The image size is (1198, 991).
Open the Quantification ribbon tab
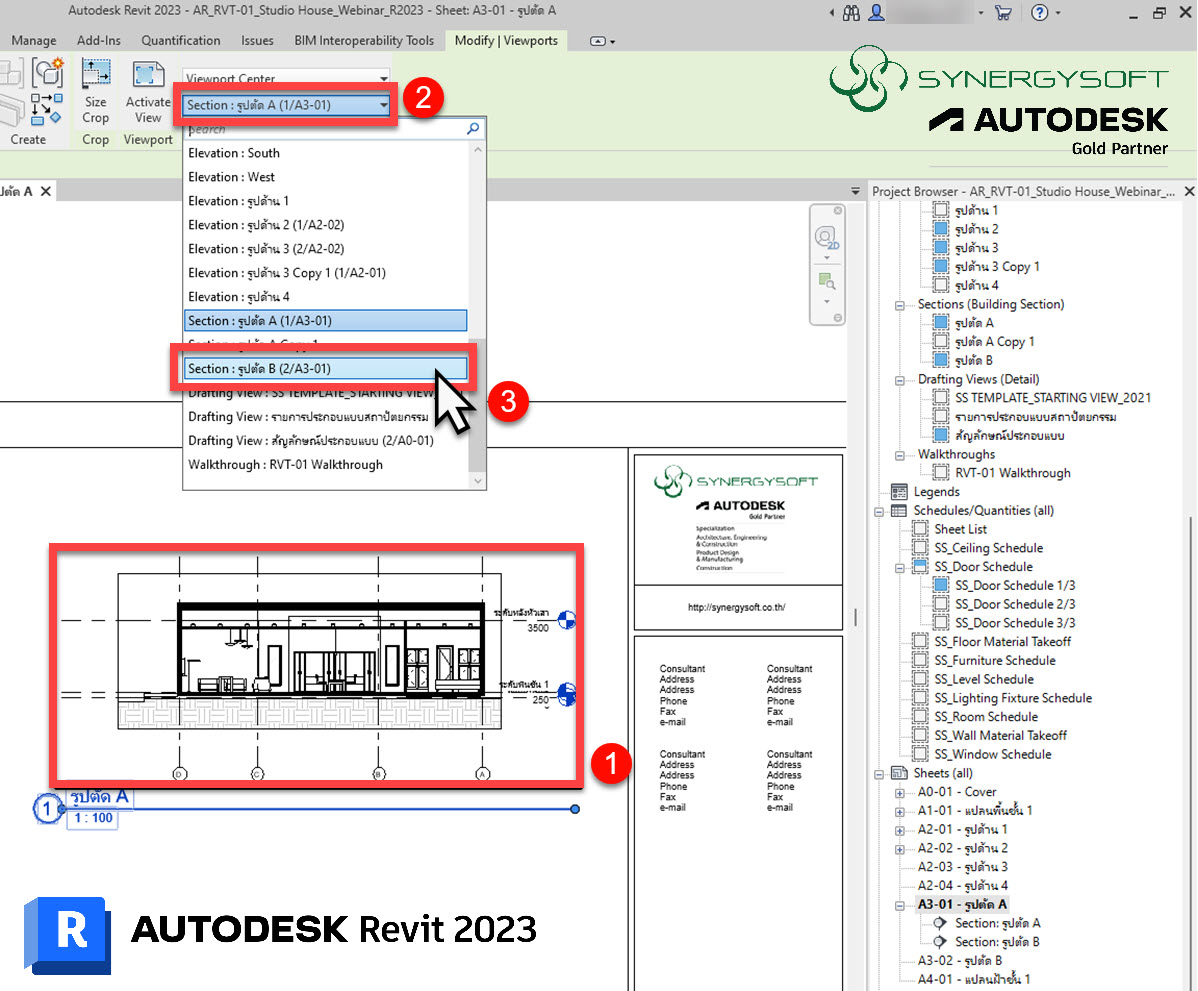180,41
